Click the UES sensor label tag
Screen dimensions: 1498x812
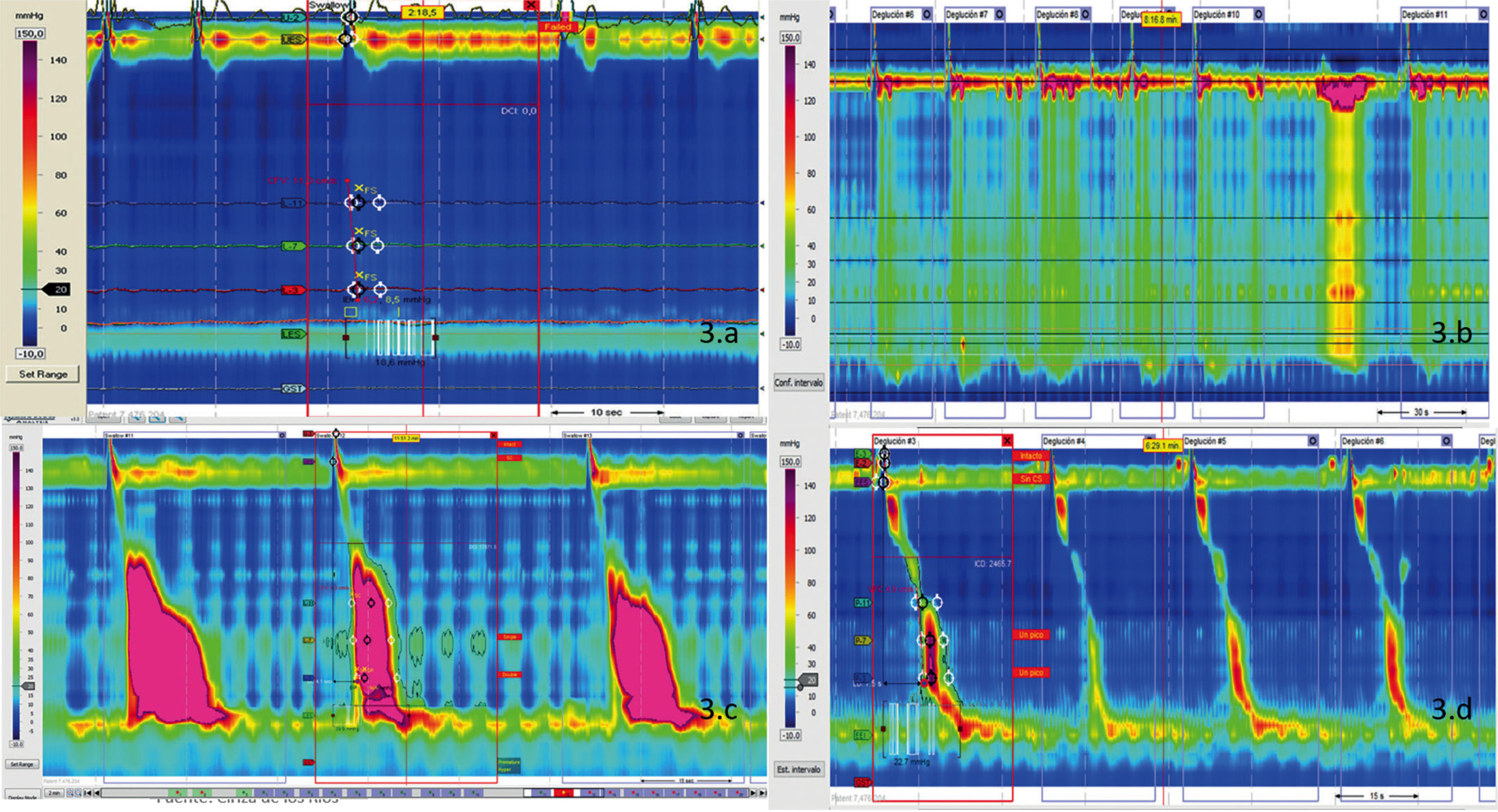[293, 40]
